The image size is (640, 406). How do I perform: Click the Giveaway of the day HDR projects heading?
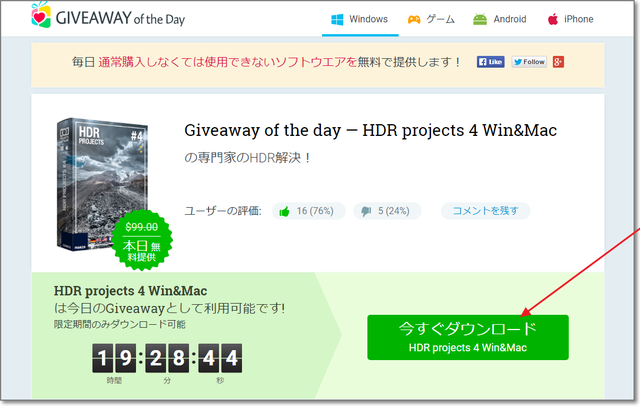click(x=371, y=131)
